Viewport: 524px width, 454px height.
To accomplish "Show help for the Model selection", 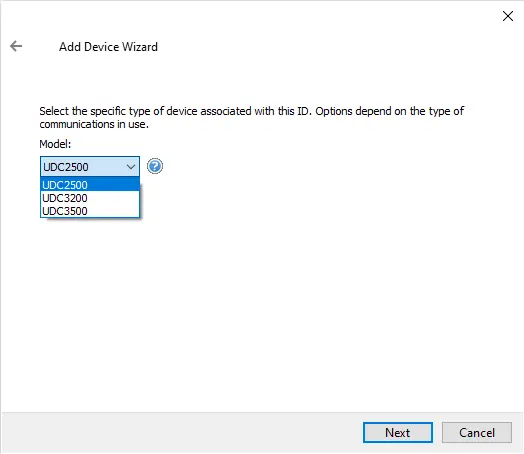I will 155,166.
